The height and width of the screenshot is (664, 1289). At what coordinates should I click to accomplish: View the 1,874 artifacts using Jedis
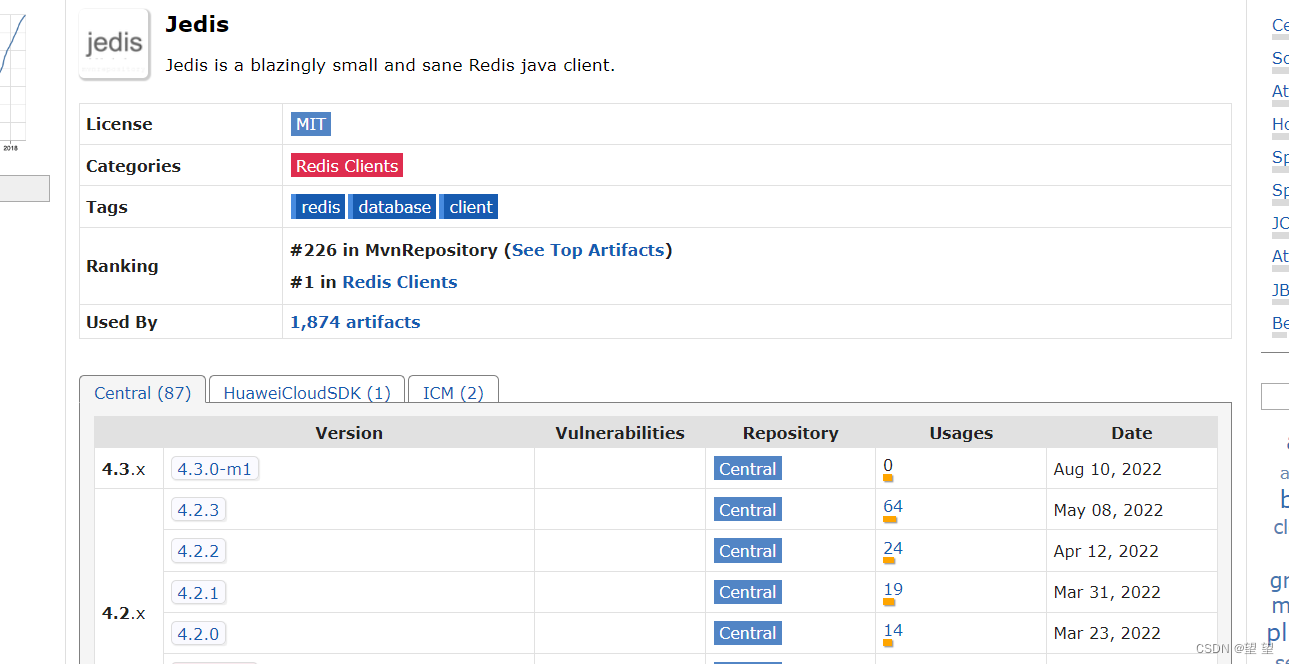pos(354,321)
